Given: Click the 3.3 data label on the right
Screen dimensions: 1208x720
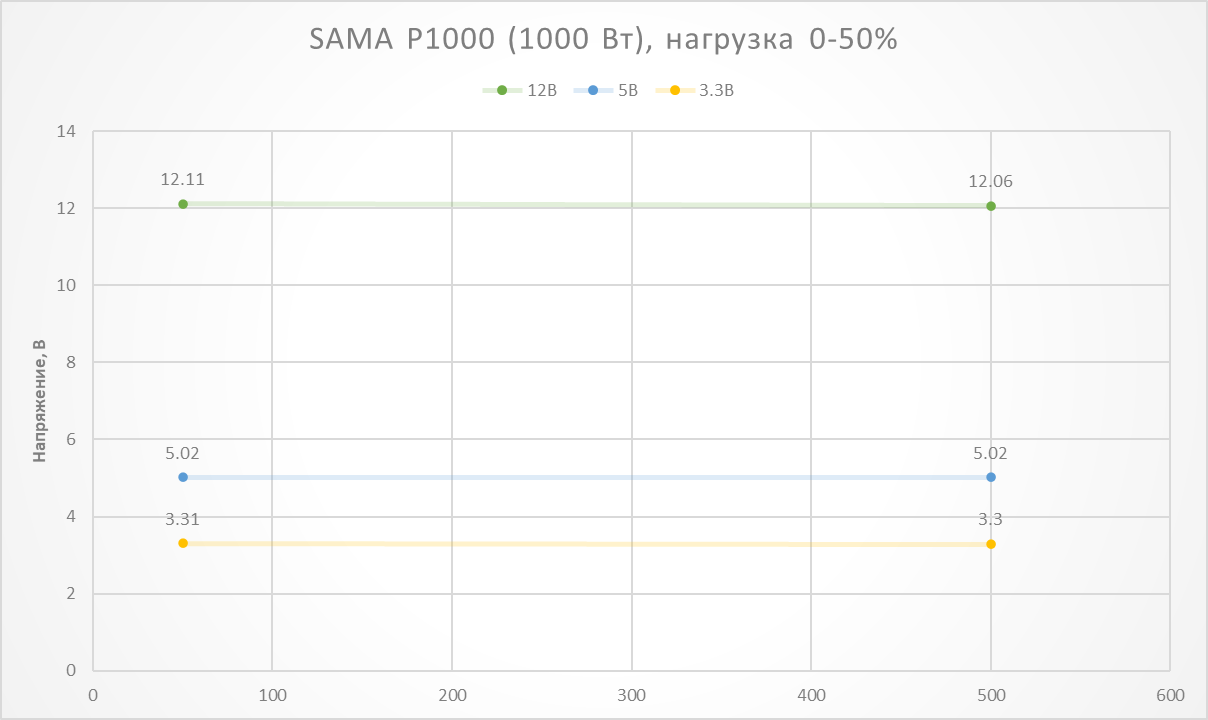Looking at the screenshot, I should [991, 519].
